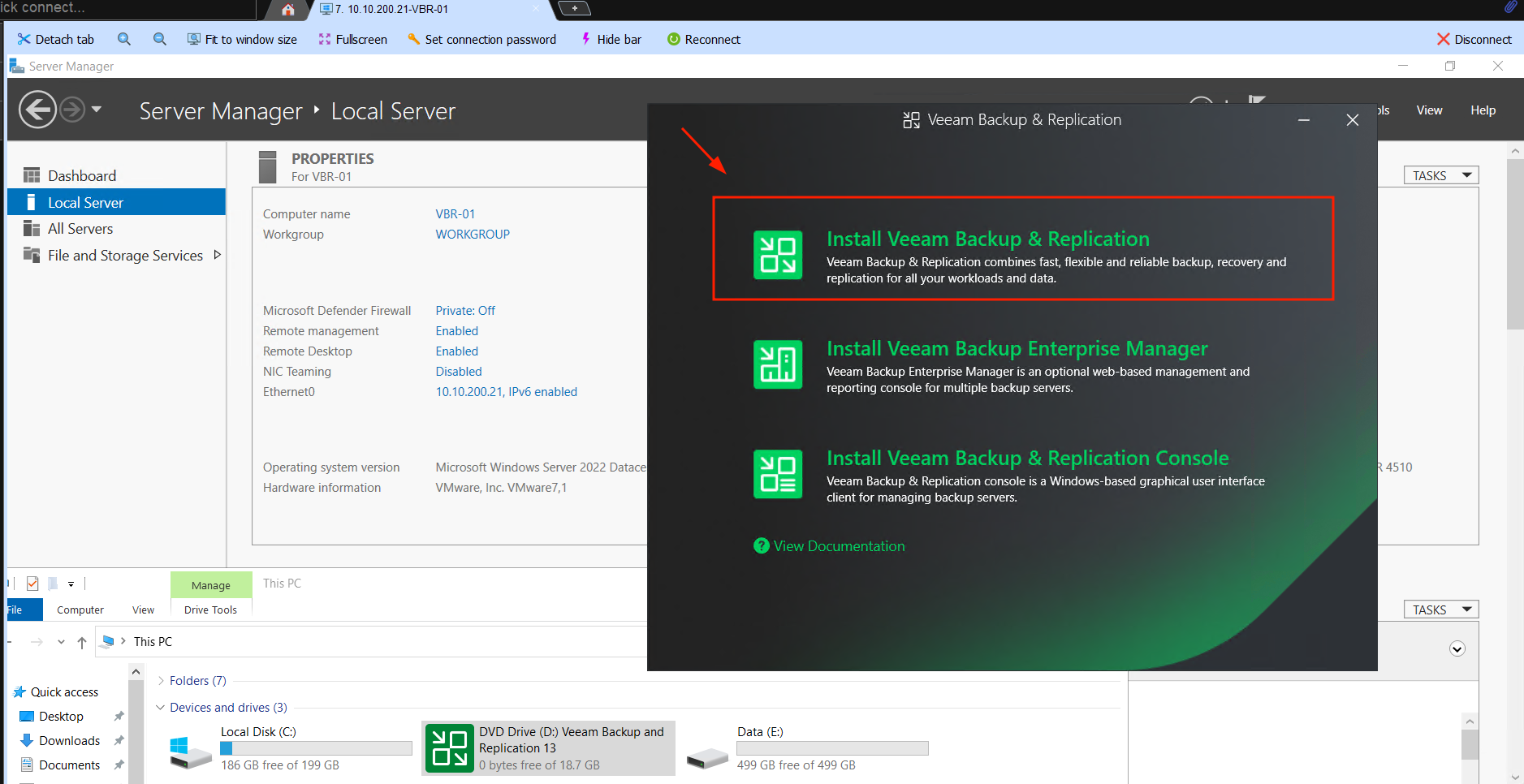Select the Data (E:) drive icon
This screenshot has height=784, width=1524.
tap(707, 757)
